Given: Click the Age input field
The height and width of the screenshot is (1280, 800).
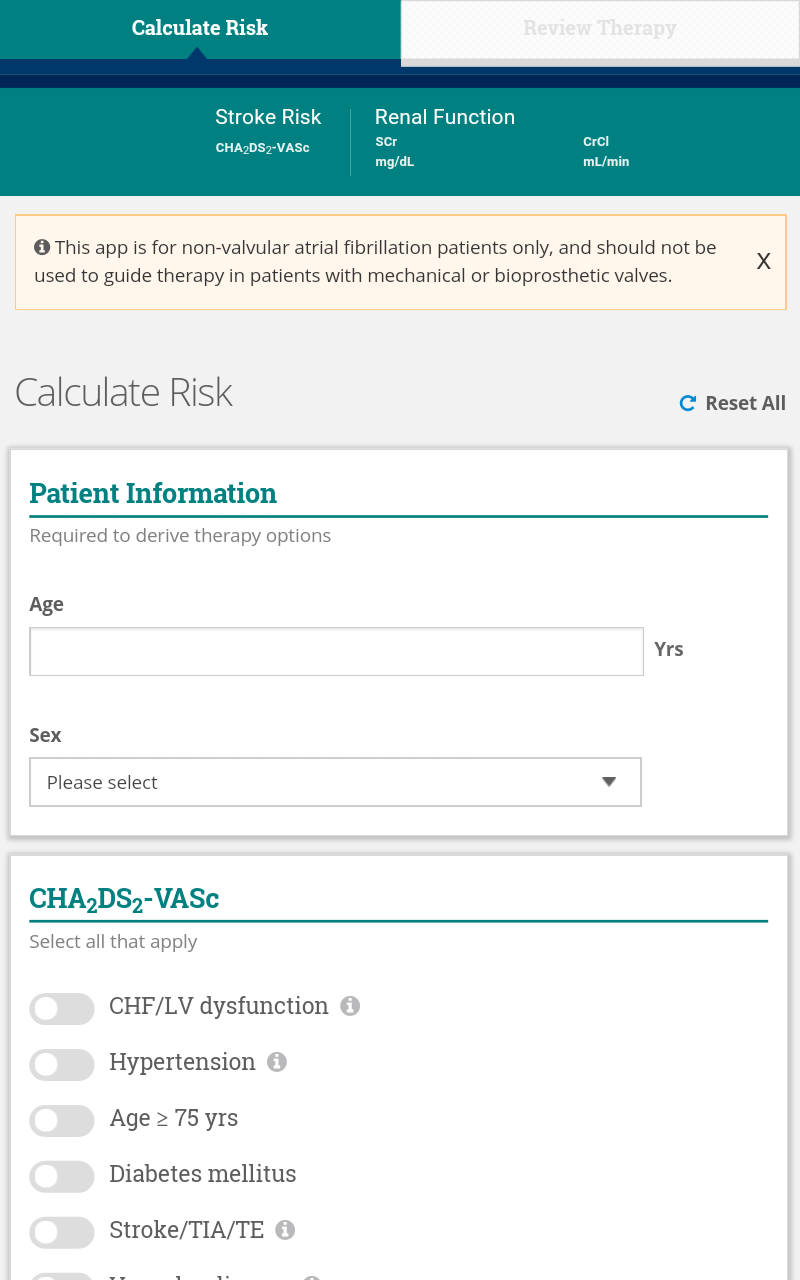Looking at the screenshot, I should tap(336, 651).
